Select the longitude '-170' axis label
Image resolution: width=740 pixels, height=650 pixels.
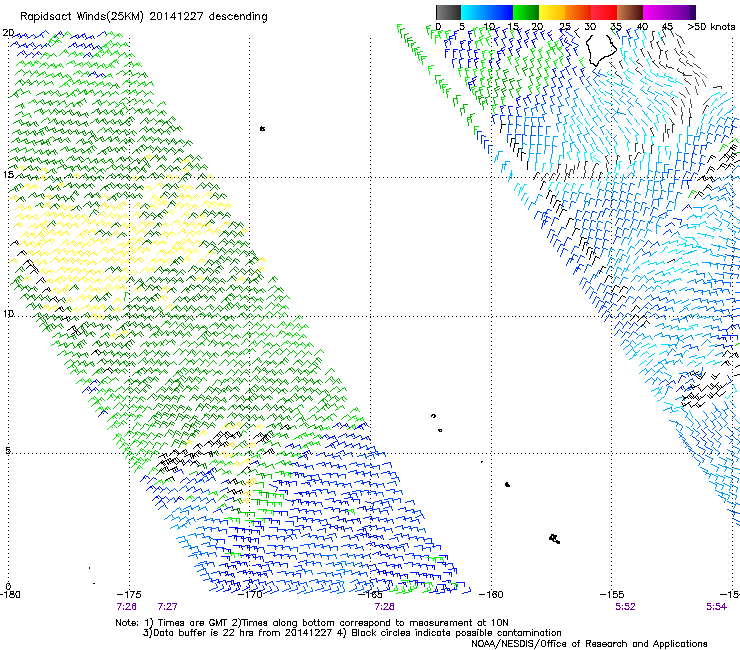(250, 594)
